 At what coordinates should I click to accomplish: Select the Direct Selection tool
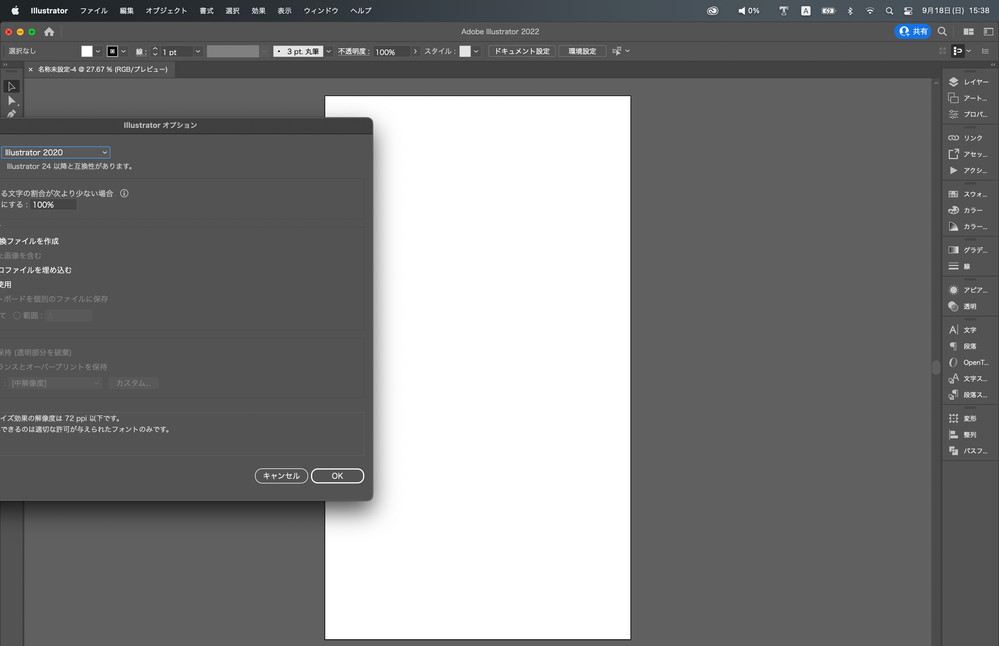11,101
